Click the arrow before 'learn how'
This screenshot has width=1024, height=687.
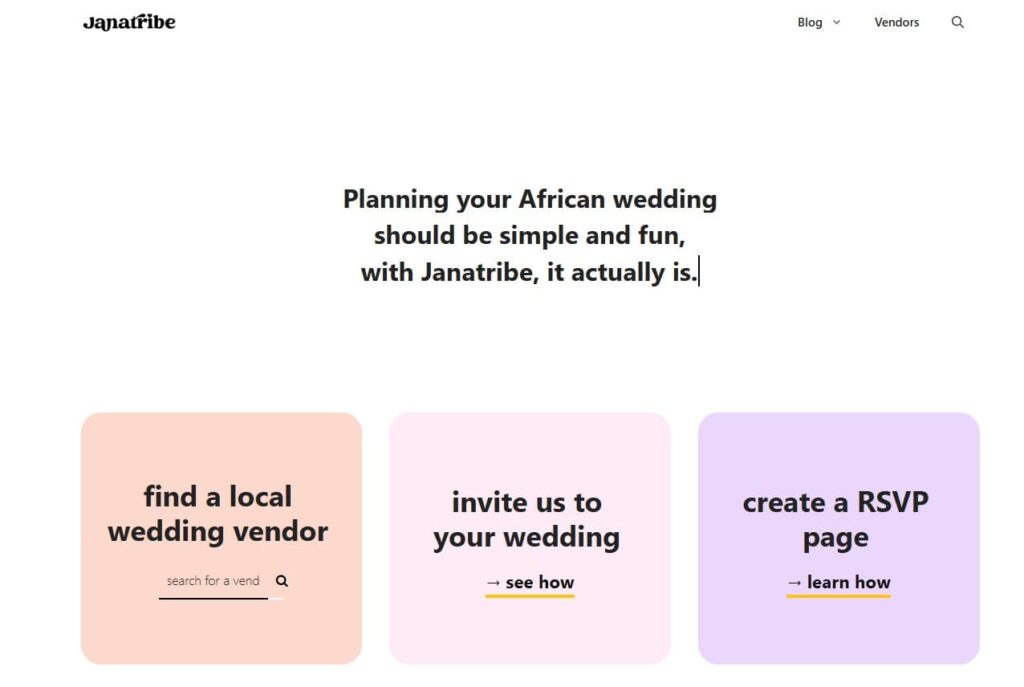click(x=794, y=583)
